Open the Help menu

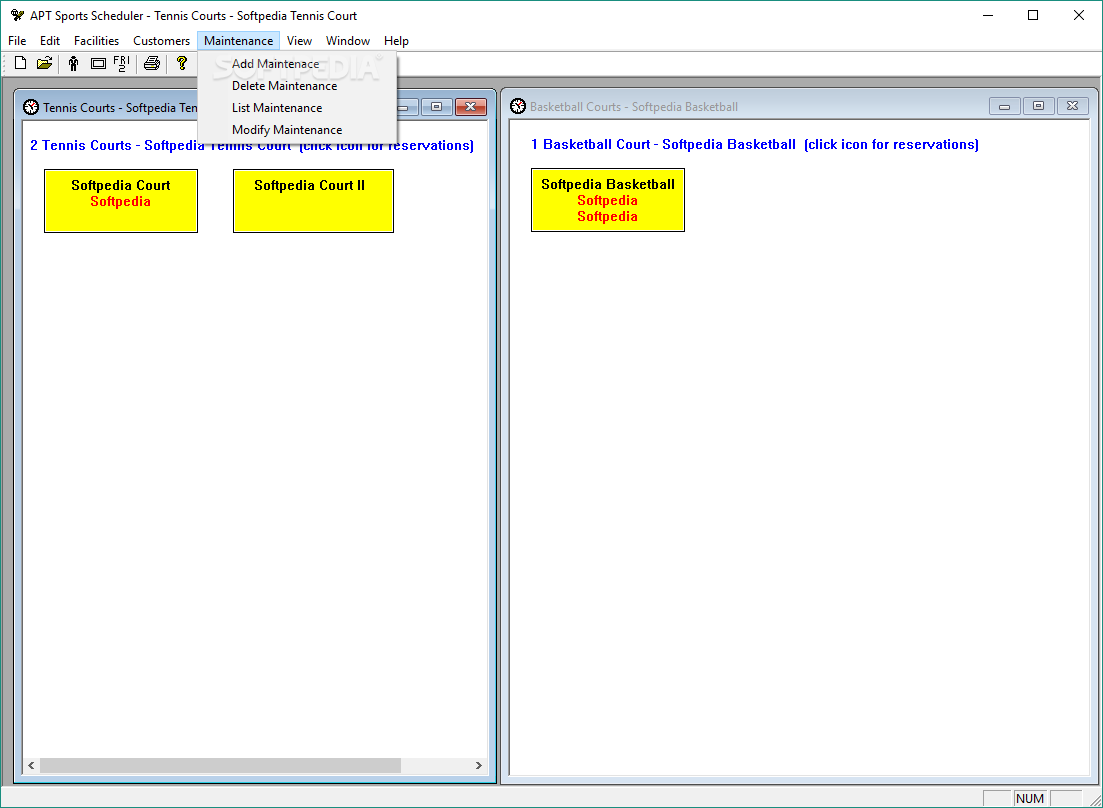click(396, 41)
